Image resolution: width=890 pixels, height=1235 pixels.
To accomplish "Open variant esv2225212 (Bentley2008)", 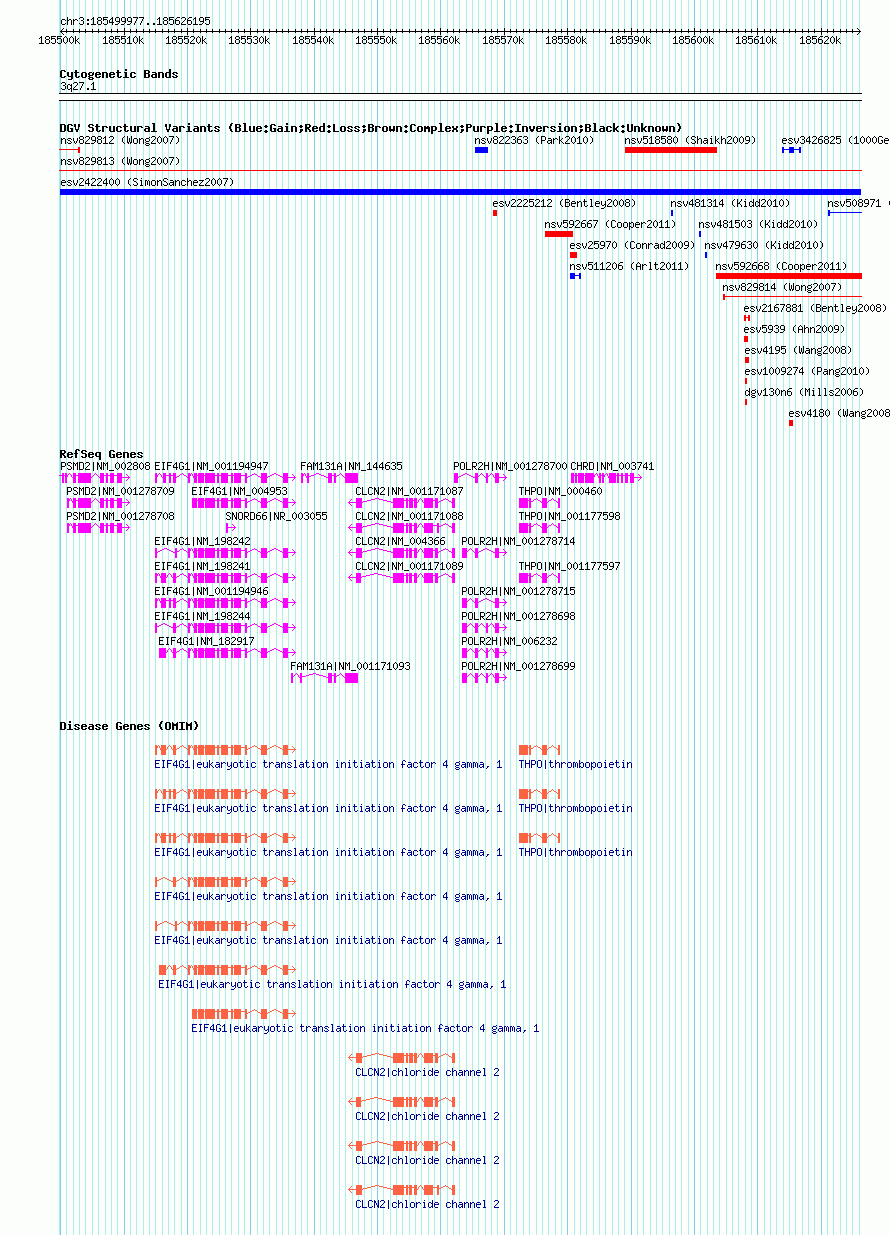I will pyautogui.click(x=564, y=204).
